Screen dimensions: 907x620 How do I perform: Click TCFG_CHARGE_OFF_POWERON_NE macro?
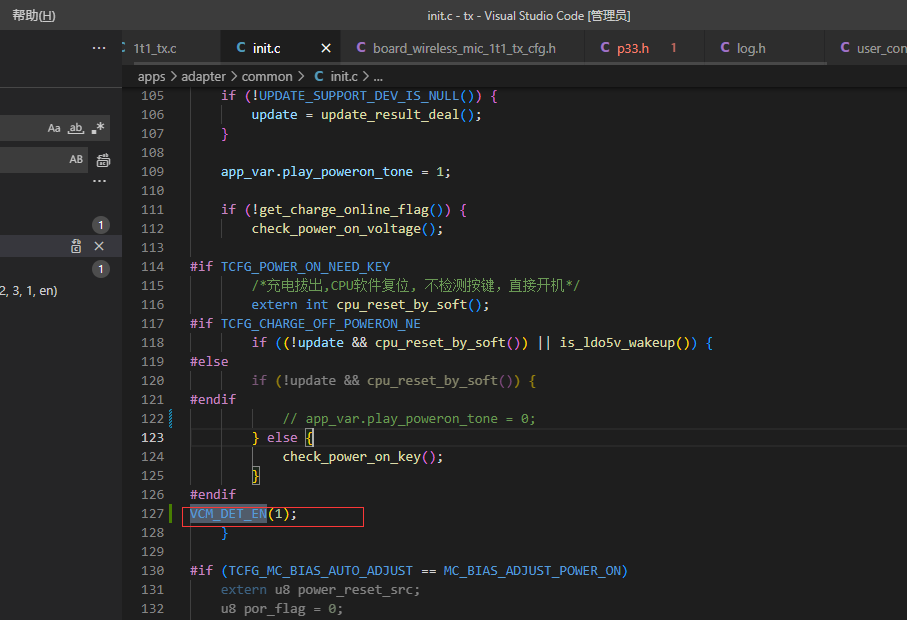point(321,324)
